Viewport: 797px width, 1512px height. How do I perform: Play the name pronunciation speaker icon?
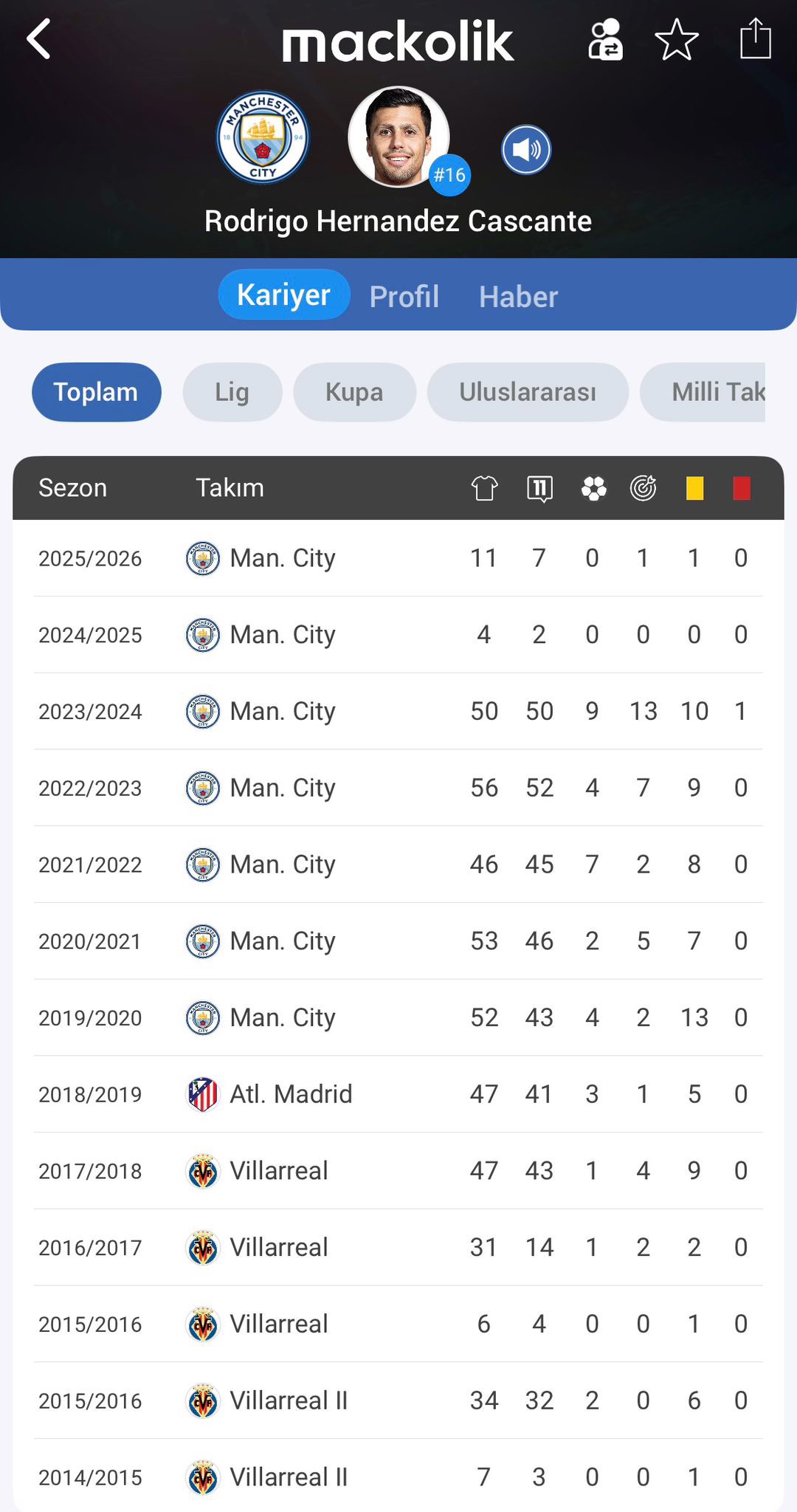(x=526, y=150)
